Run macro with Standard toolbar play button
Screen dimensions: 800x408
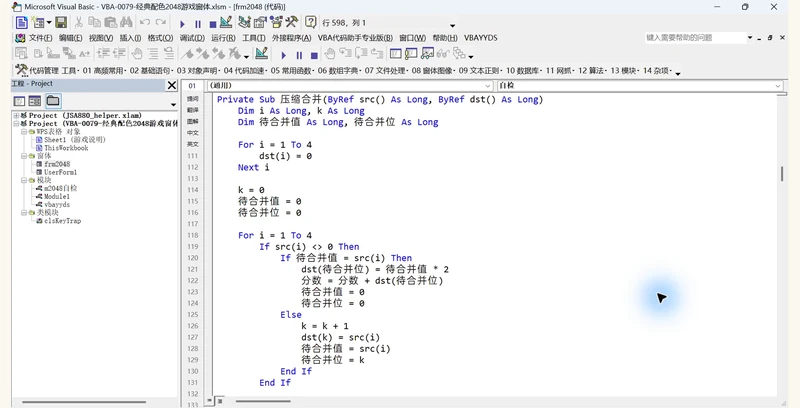tap(182, 23)
